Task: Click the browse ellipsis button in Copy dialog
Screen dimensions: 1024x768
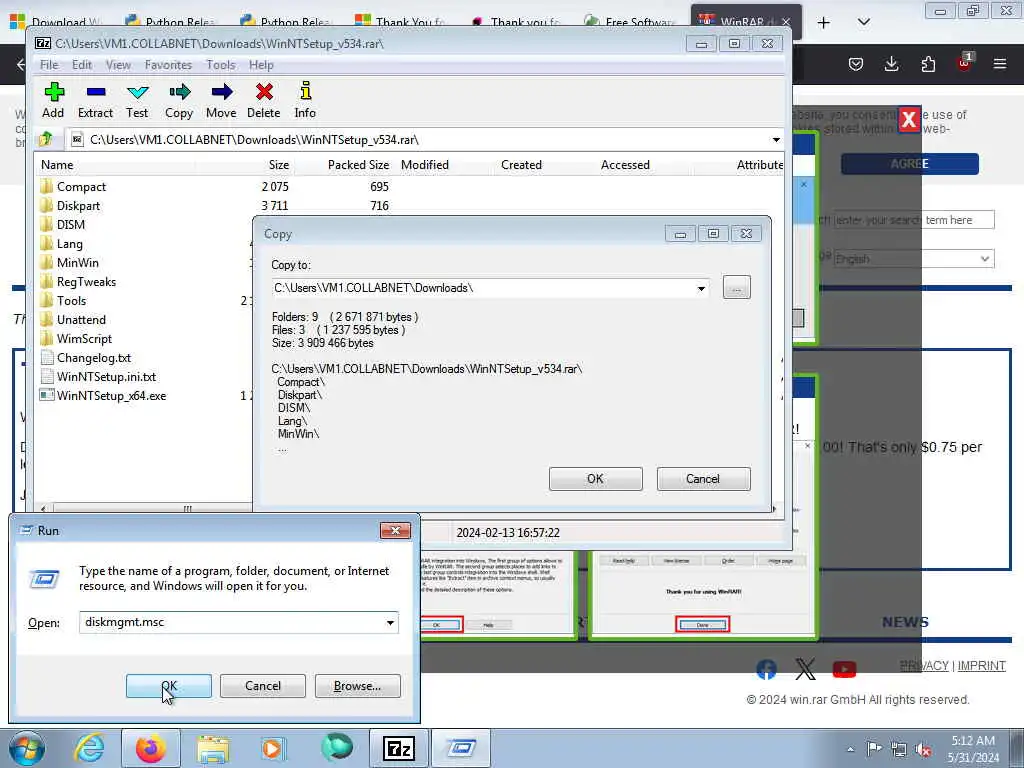Action: pyautogui.click(x=737, y=287)
